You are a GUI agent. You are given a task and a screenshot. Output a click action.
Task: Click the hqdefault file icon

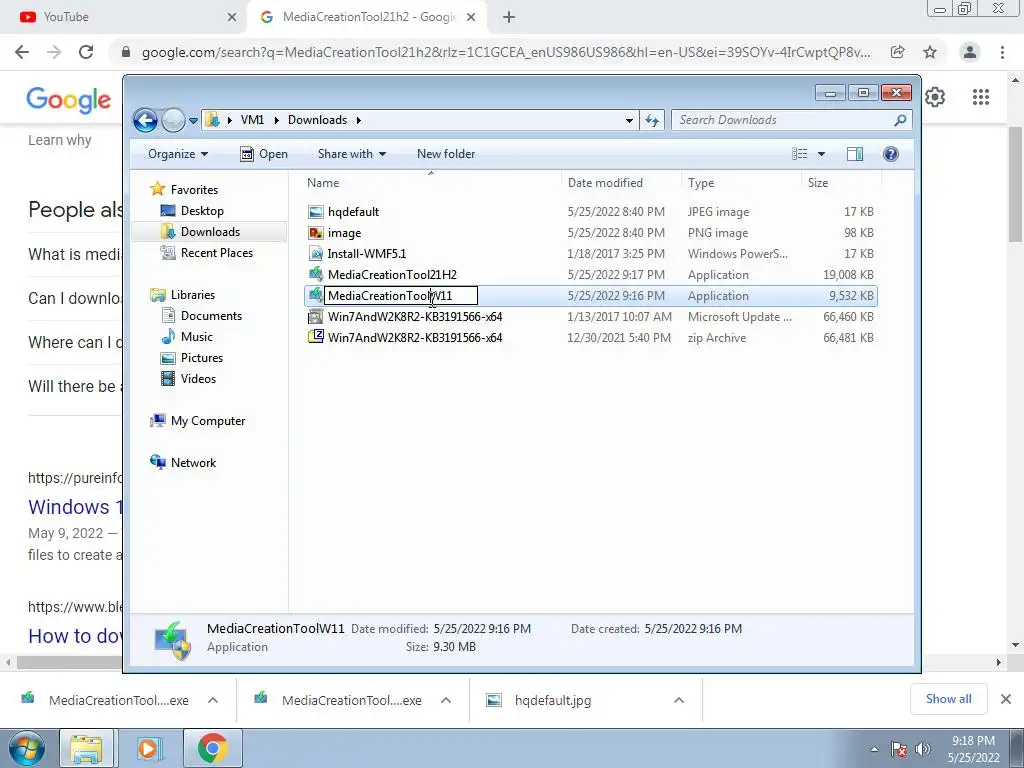coord(315,212)
